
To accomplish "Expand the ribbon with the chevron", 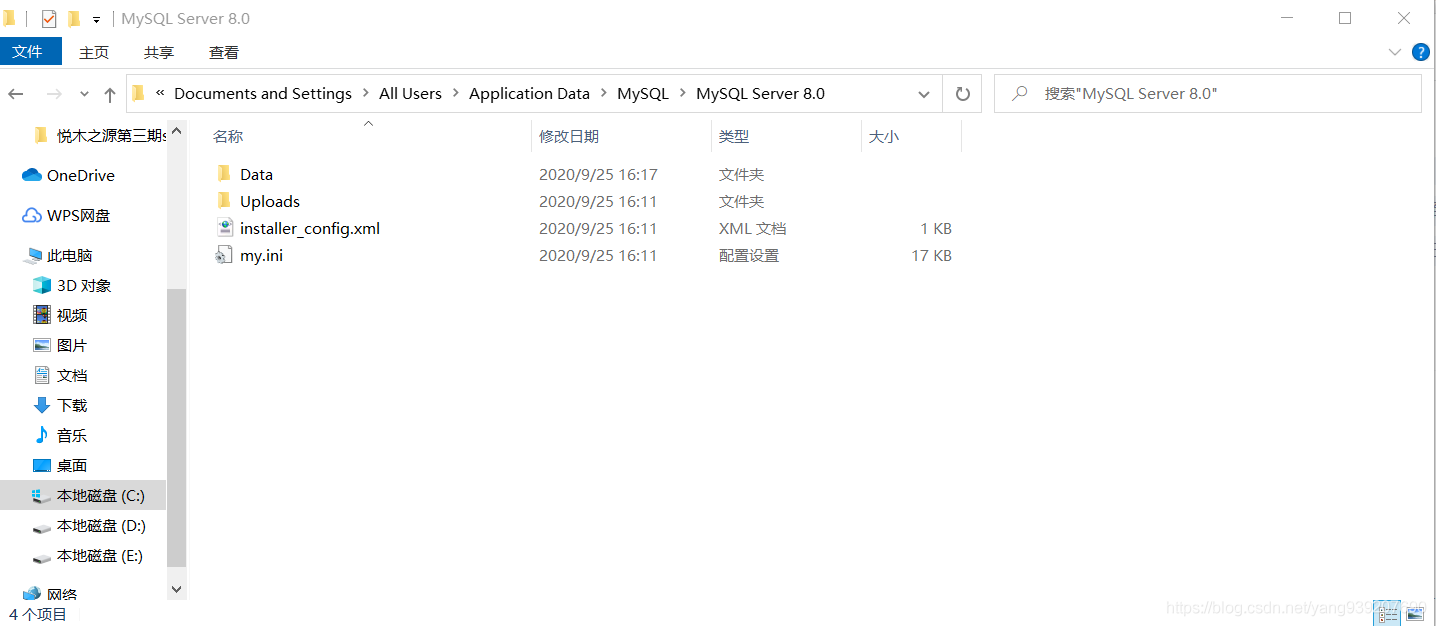I will [1396, 52].
